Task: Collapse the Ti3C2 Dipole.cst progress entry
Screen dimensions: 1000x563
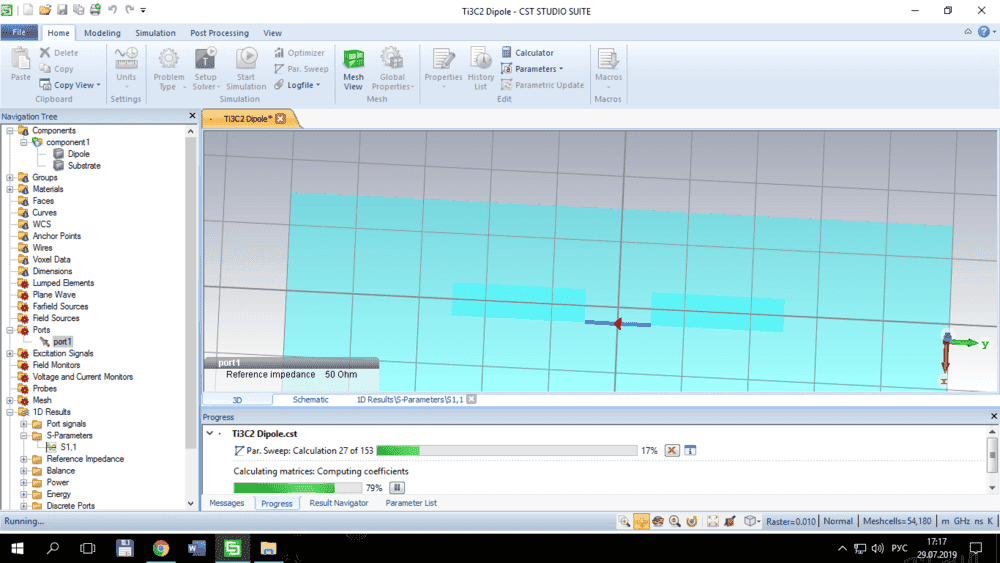Action: click(210, 434)
